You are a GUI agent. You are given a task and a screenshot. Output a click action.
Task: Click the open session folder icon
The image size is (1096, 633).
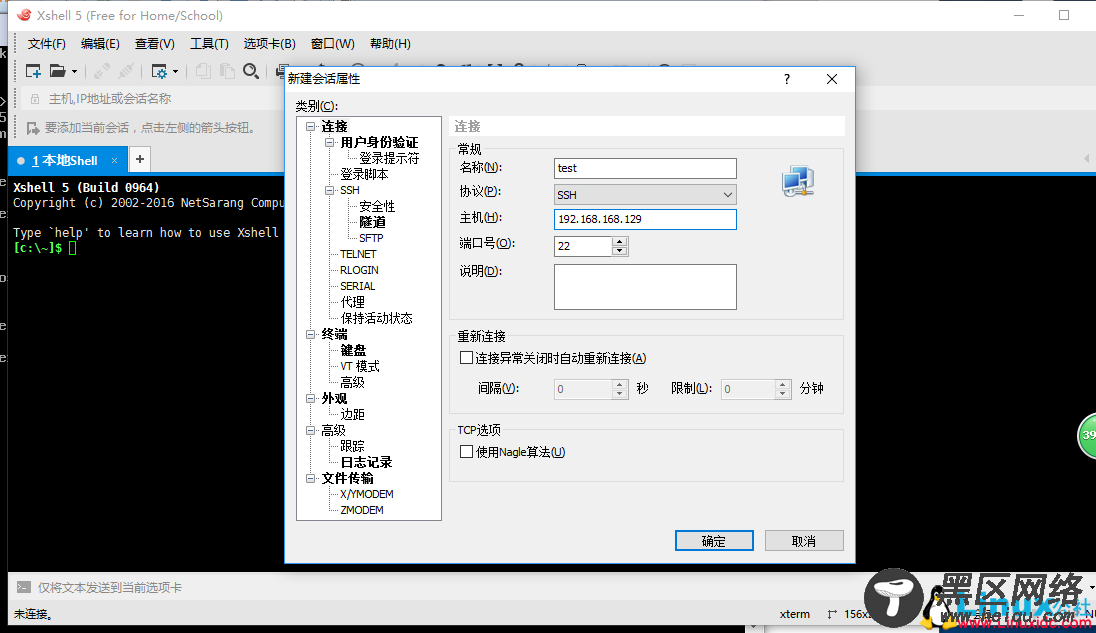(58, 71)
